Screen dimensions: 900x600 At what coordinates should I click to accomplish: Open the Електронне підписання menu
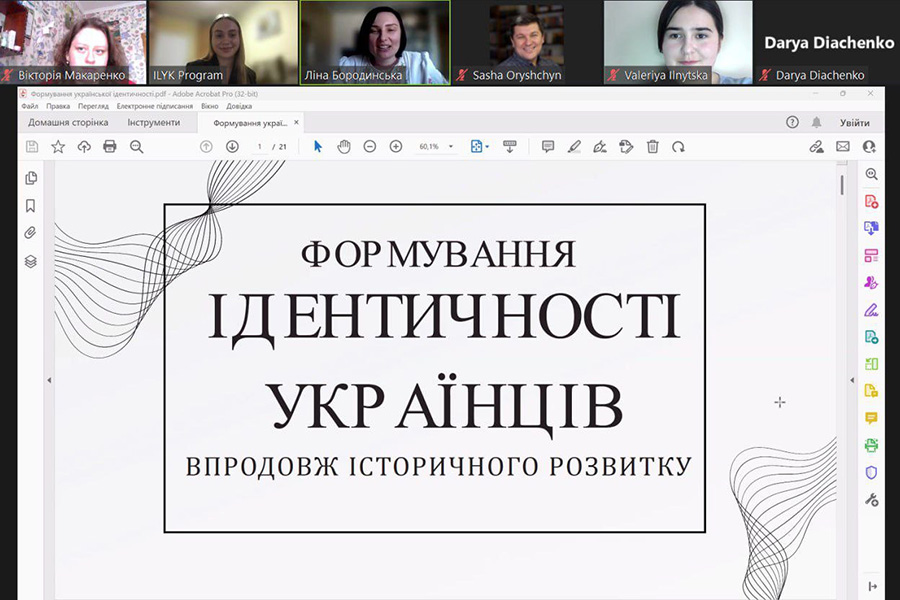pos(154,106)
